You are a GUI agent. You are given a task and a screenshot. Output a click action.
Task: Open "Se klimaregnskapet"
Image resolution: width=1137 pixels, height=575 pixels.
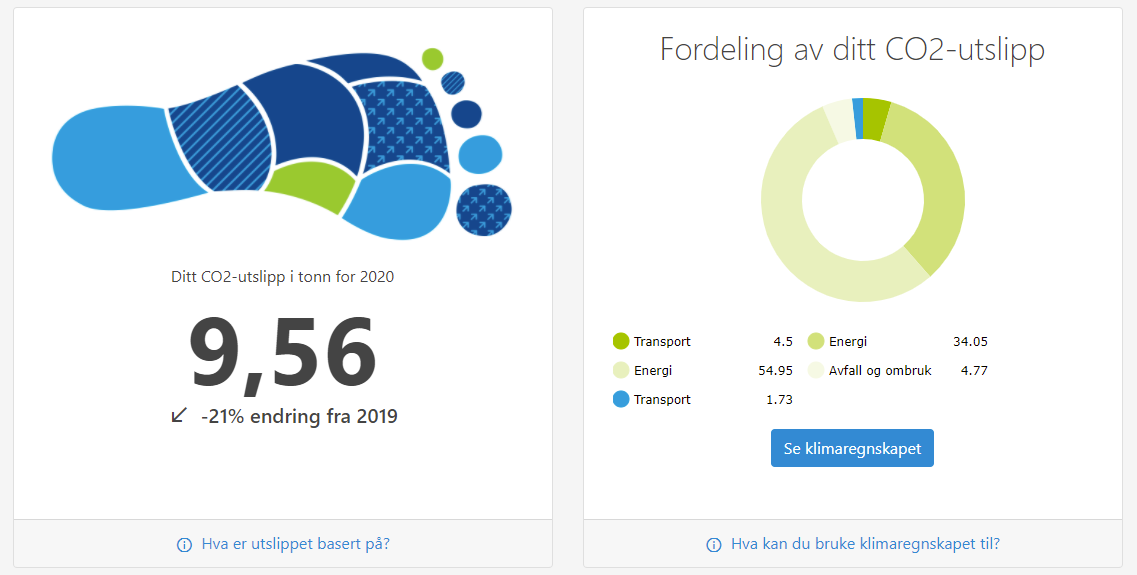(852, 449)
